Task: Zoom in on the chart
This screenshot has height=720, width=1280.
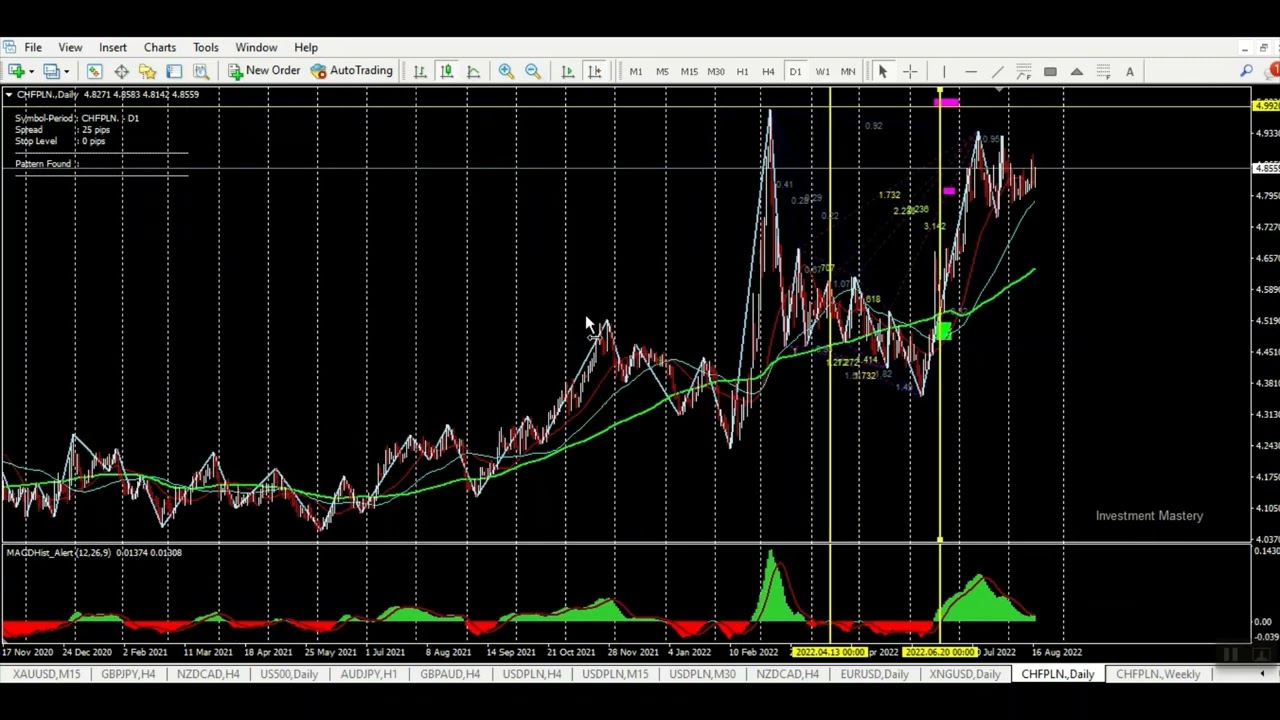Action: point(506,71)
